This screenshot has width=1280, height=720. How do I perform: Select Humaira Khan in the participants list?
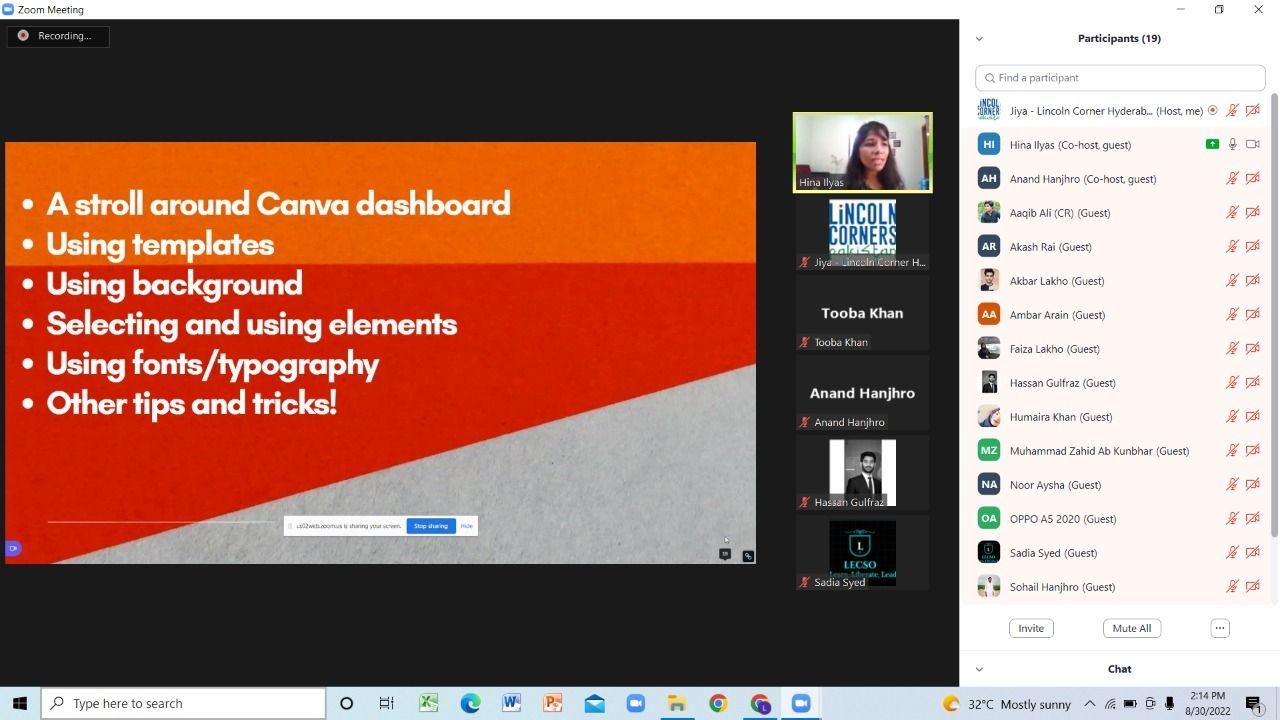coord(1060,417)
